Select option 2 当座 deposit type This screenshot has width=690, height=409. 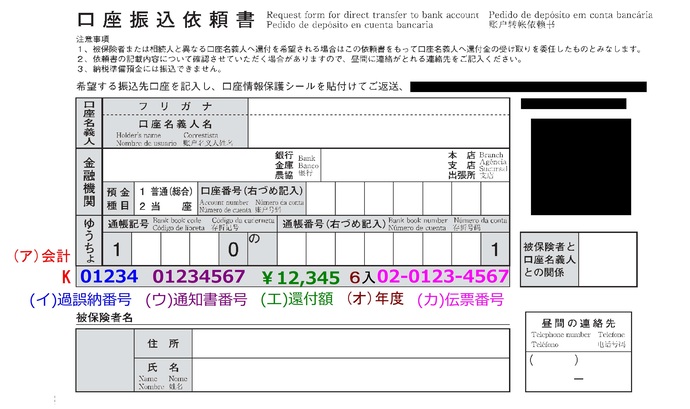(166, 206)
